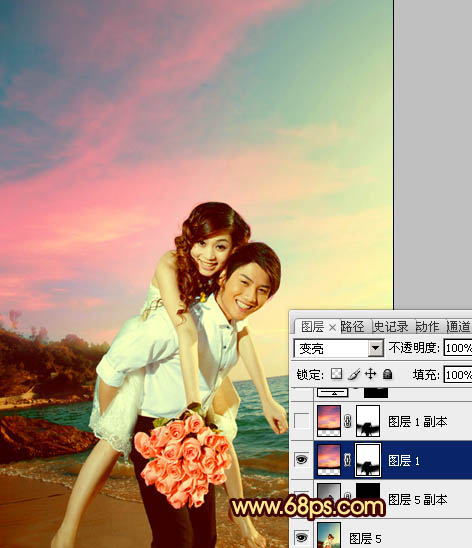The width and height of the screenshot is (472, 548).
Task: Select layer name 图层 5 副本
Action: tap(417, 499)
